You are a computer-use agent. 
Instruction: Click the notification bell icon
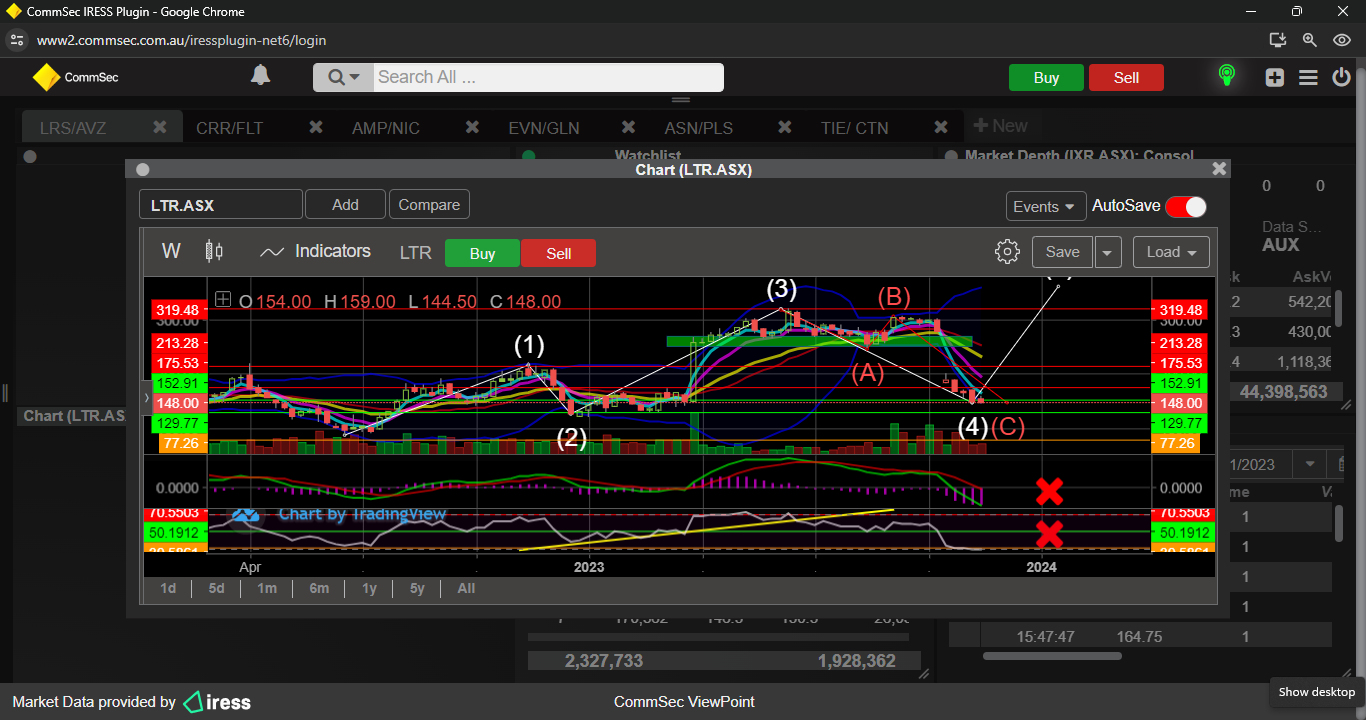260,76
